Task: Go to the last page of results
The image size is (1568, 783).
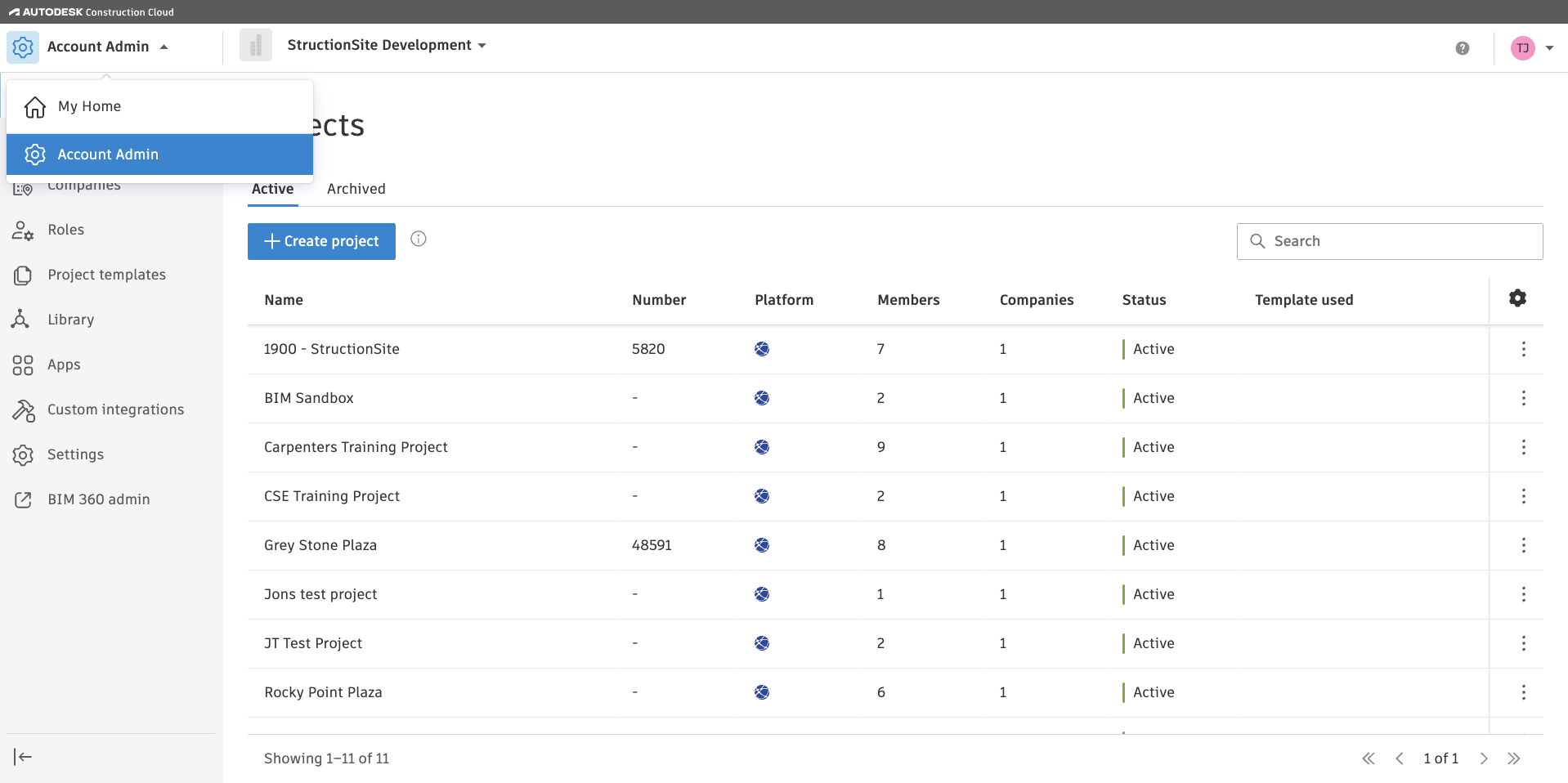Action: tap(1514, 758)
